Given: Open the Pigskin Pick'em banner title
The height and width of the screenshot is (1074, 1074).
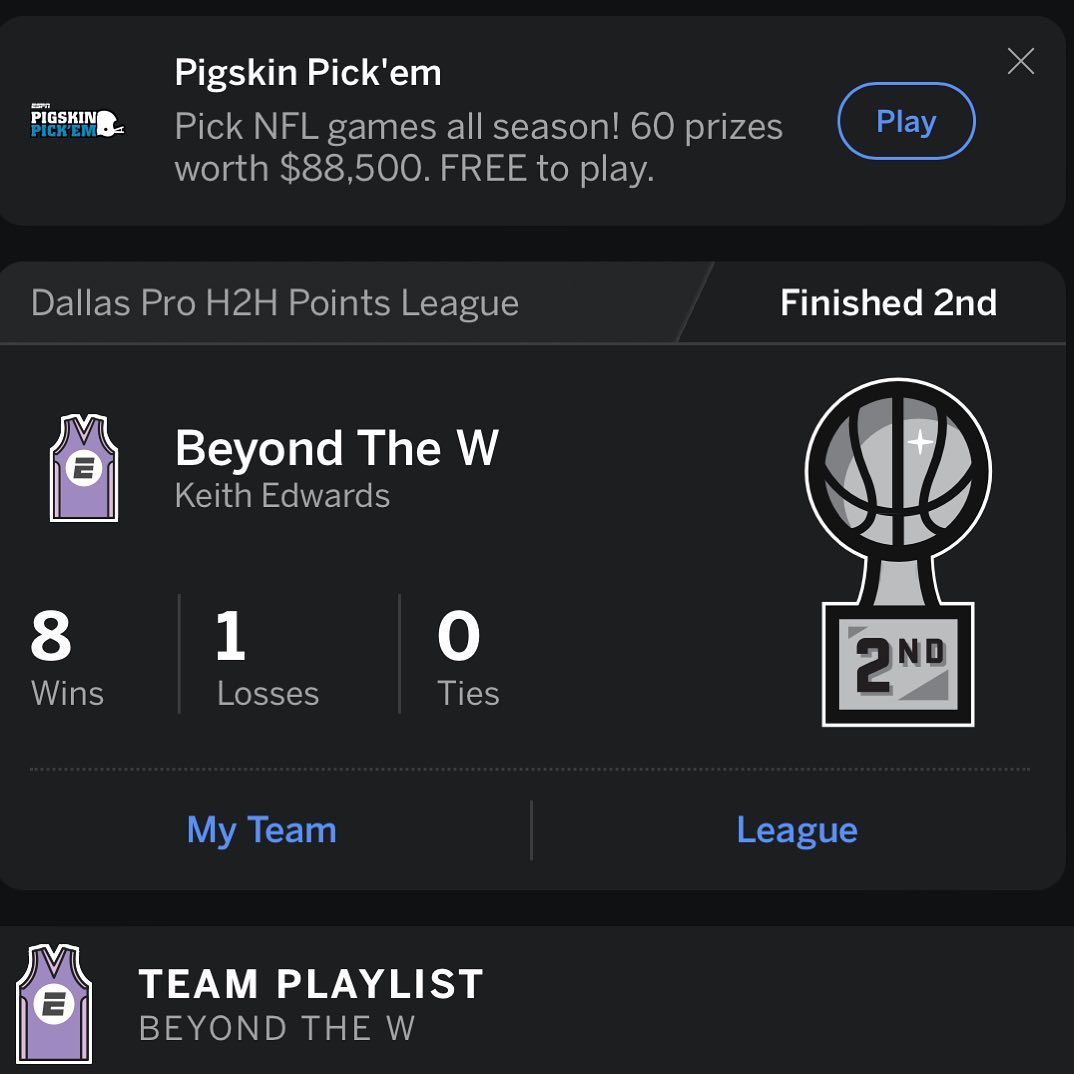Looking at the screenshot, I should [307, 73].
